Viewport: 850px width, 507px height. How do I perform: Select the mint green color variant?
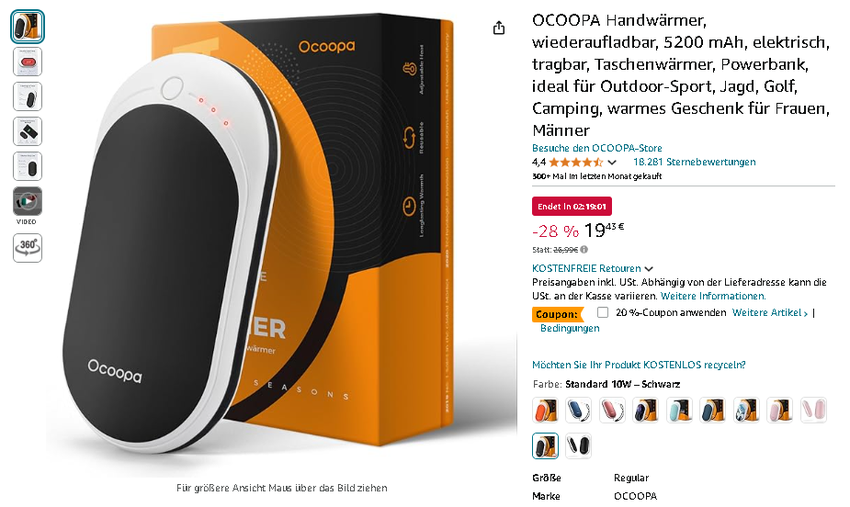point(679,410)
